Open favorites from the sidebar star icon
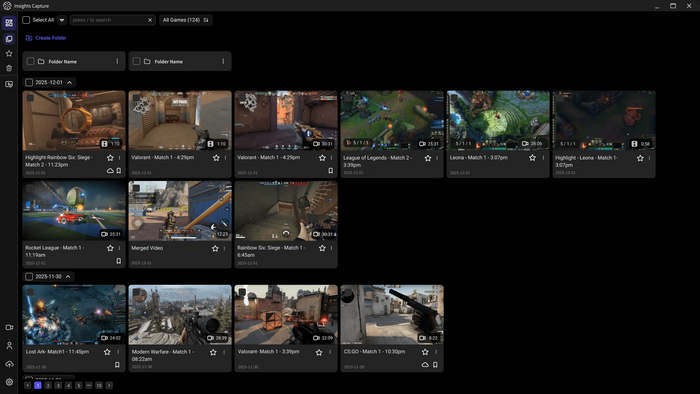 point(9,54)
